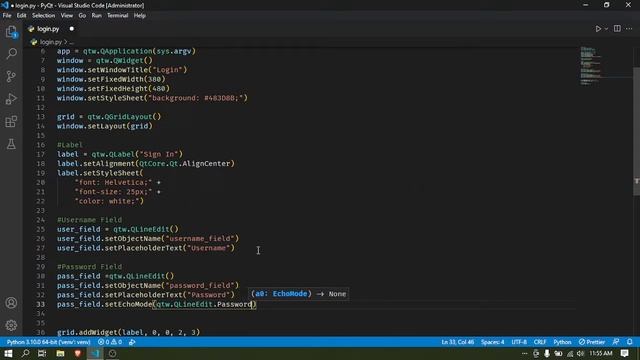Expand the breadcrumb ellipsis after login.py

(72, 42)
